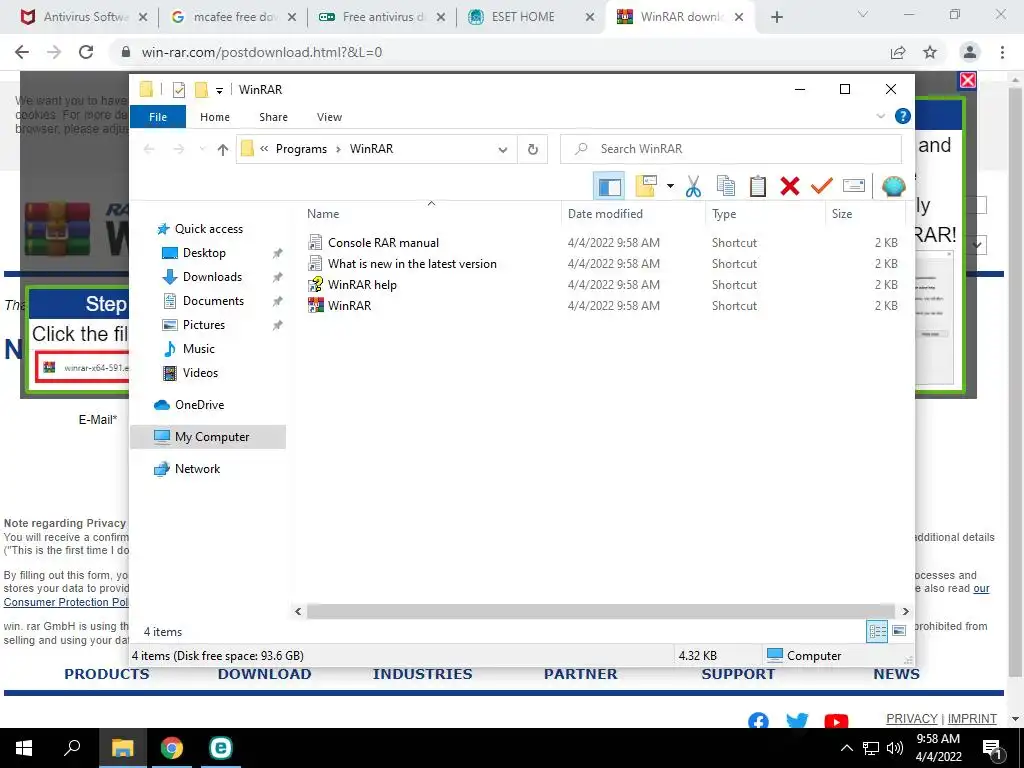Open Videos in navigation pane
This screenshot has width=1024, height=768.
[200, 373]
